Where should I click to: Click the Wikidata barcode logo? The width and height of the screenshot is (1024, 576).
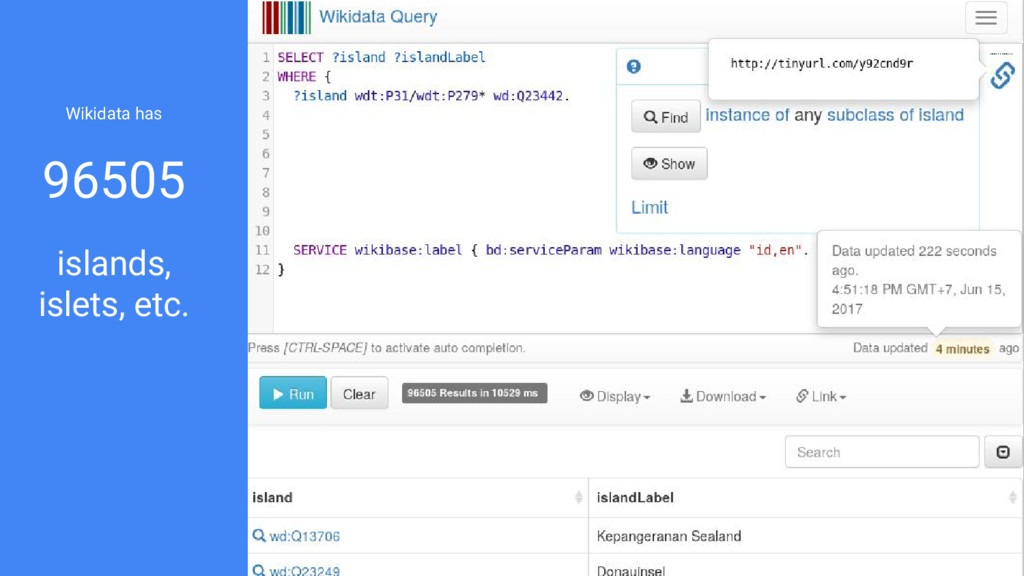(x=286, y=18)
